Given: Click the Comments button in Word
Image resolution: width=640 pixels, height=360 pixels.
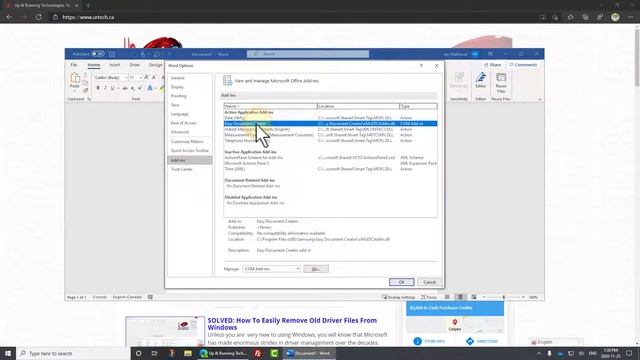Looking at the screenshot, I should (523, 65).
